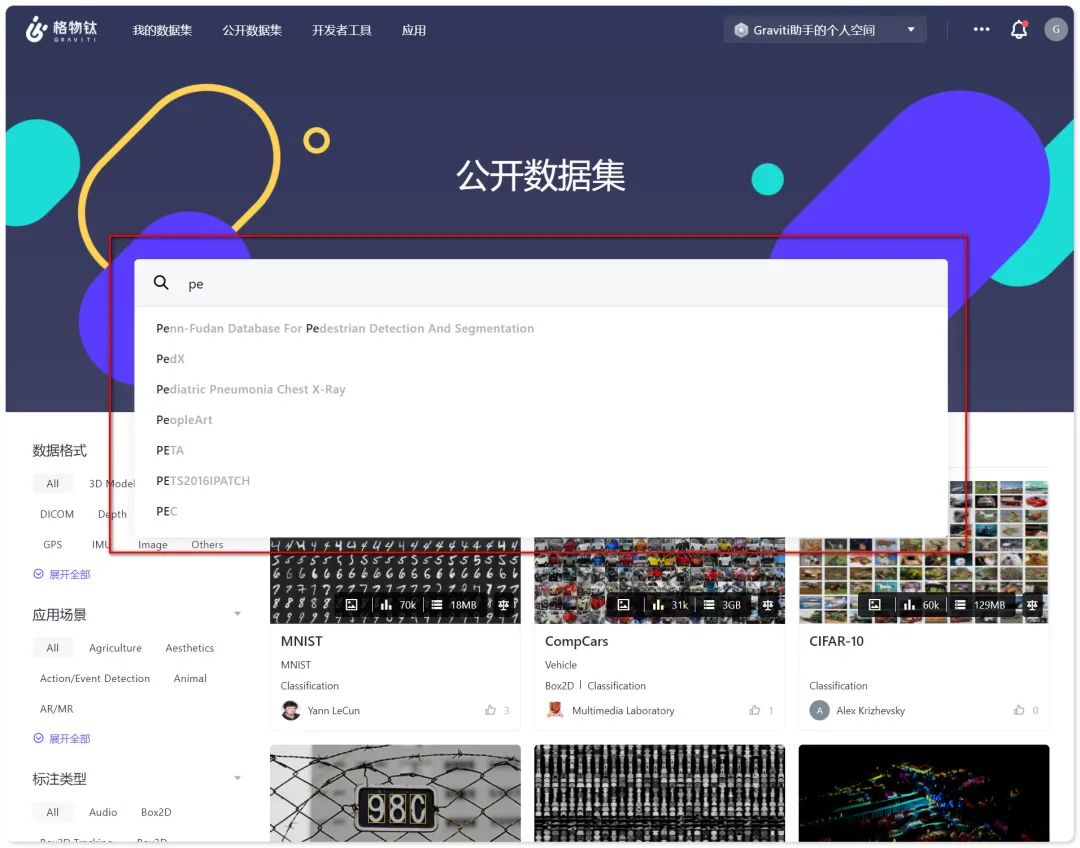The width and height of the screenshot is (1080, 848).
Task: Click Alex Krizhevsky author avatar
Action: click(819, 710)
